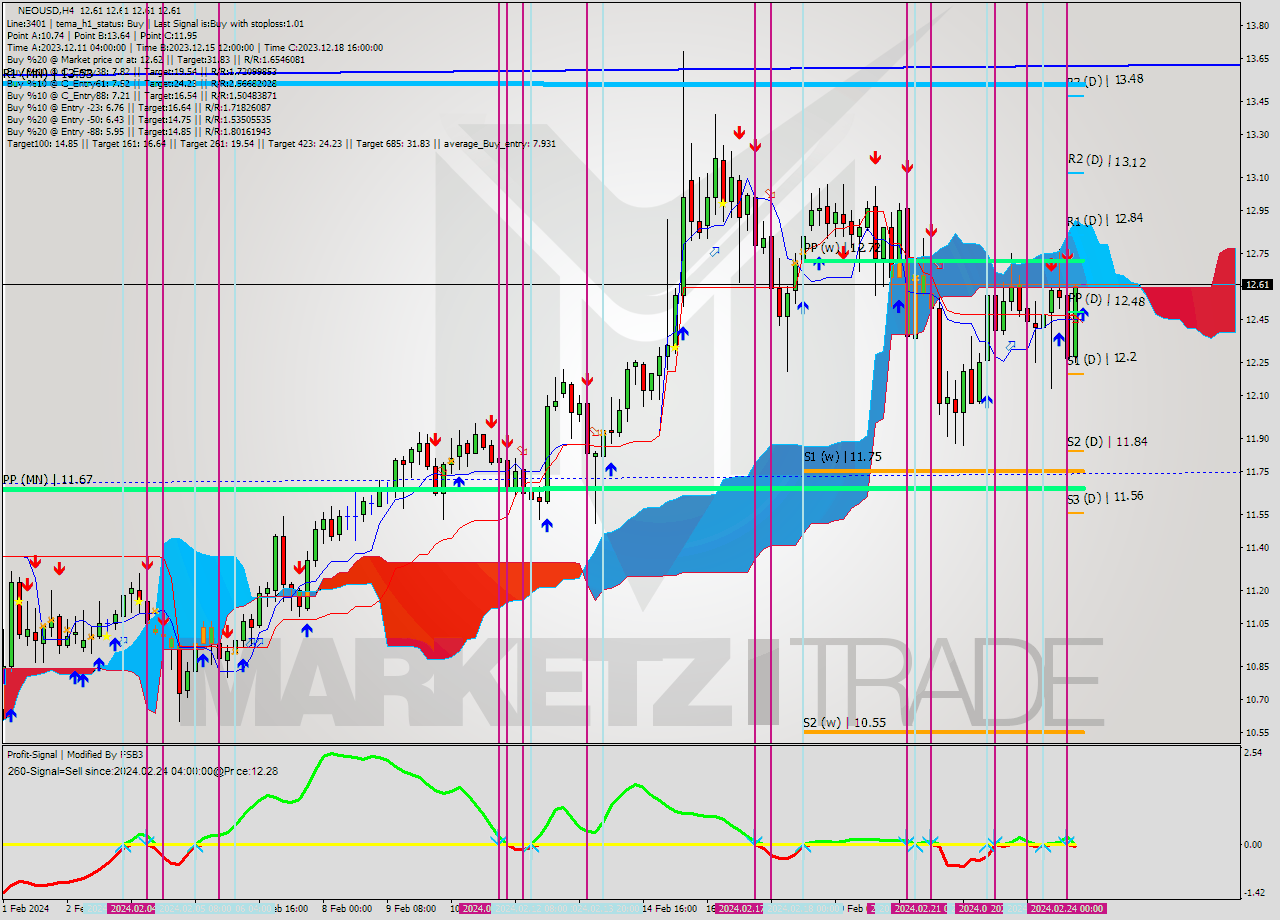Click the 12.95 price axis value
The height and width of the screenshot is (920, 1280).
[x=1256, y=211]
